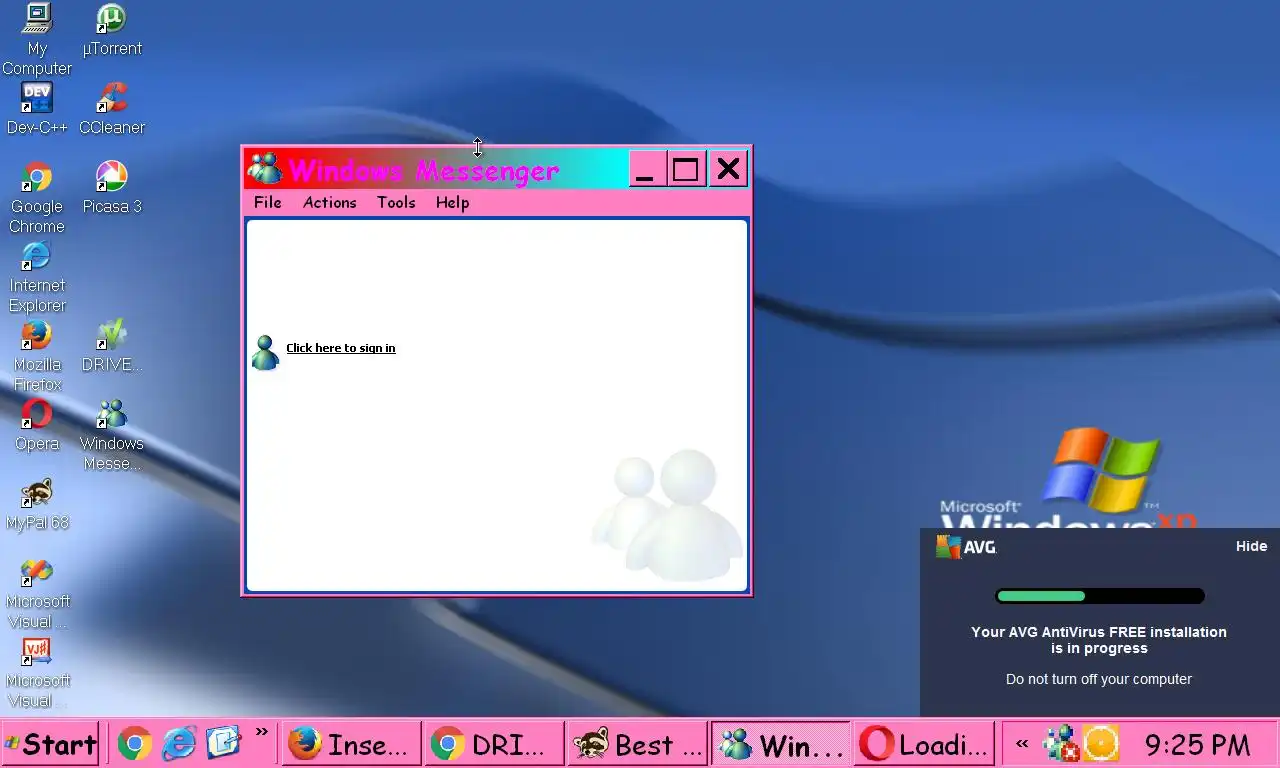Switch to the Opera "Loadi..." taskbar button
The height and width of the screenshot is (768, 1280).
925,744
